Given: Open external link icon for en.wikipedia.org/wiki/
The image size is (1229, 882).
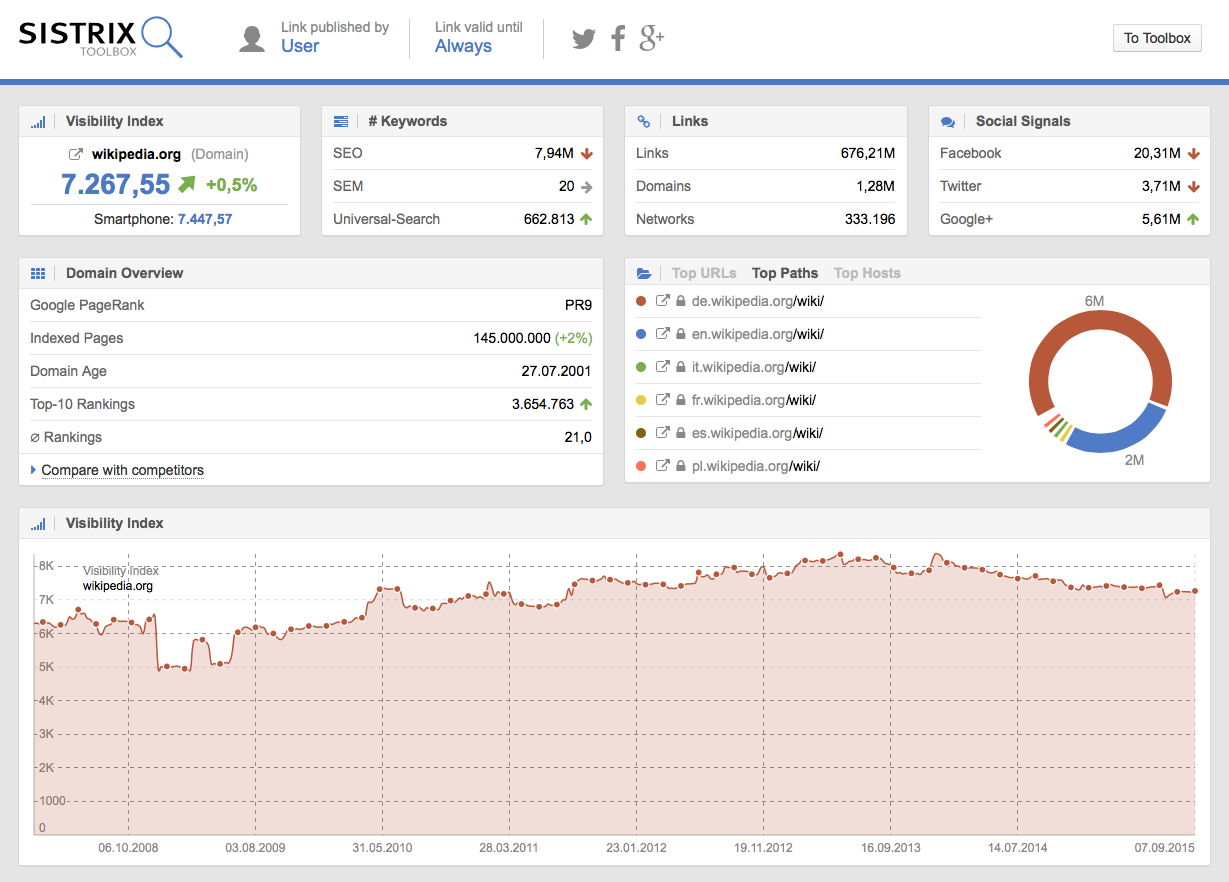Looking at the screenshot, I should coord(662,334).
